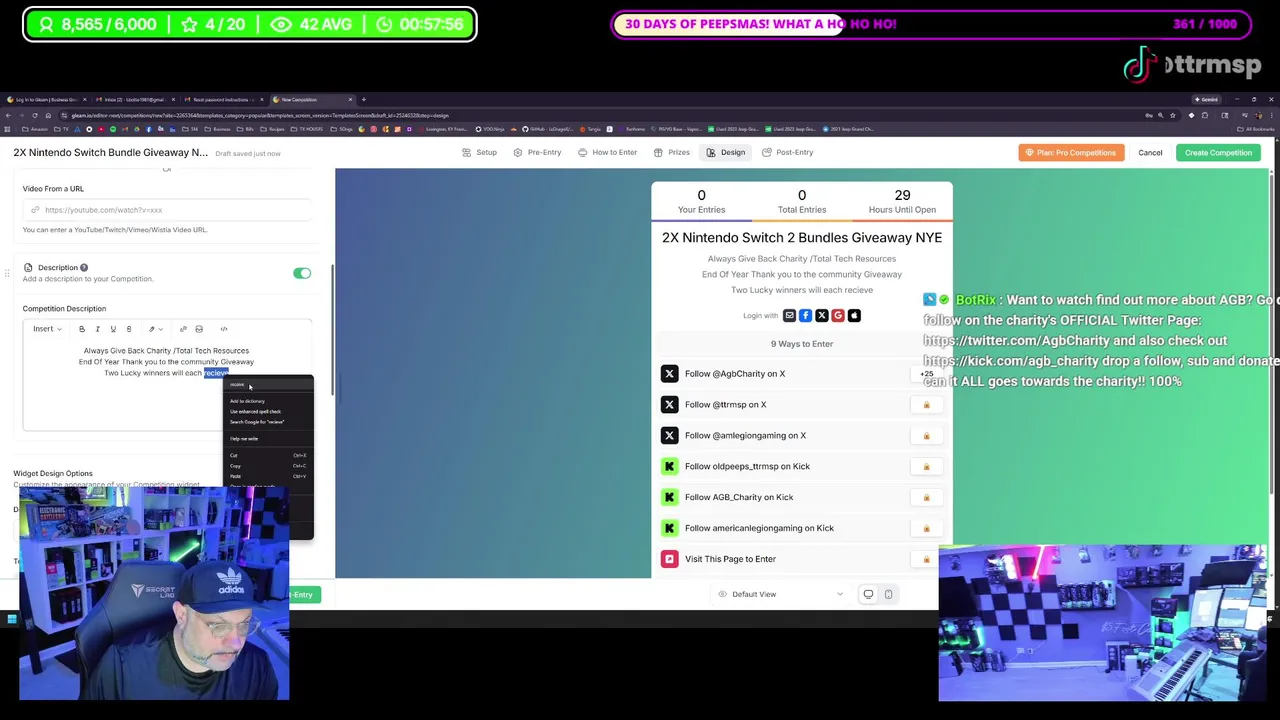The image size is (1280, 720).
Task: Click Follow AGB_Charity on Kick entry
Action: point(802,497)
